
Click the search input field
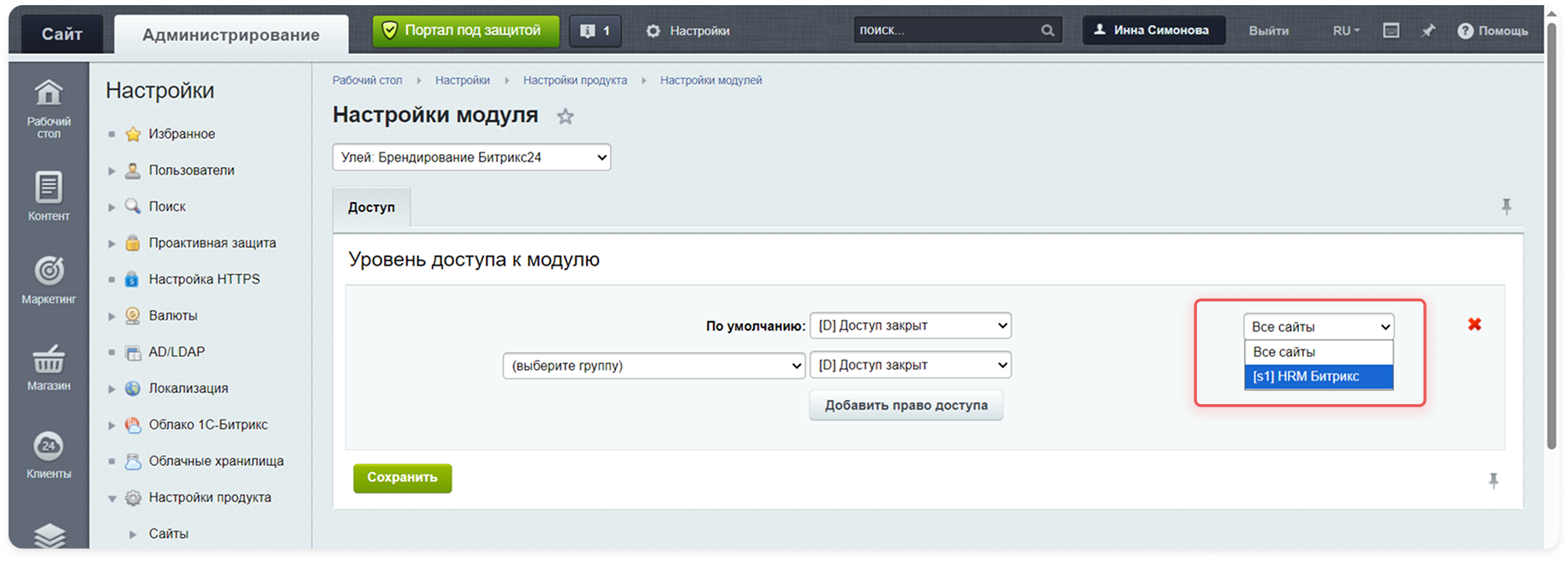pyautogui.click(x=947, y=30)
